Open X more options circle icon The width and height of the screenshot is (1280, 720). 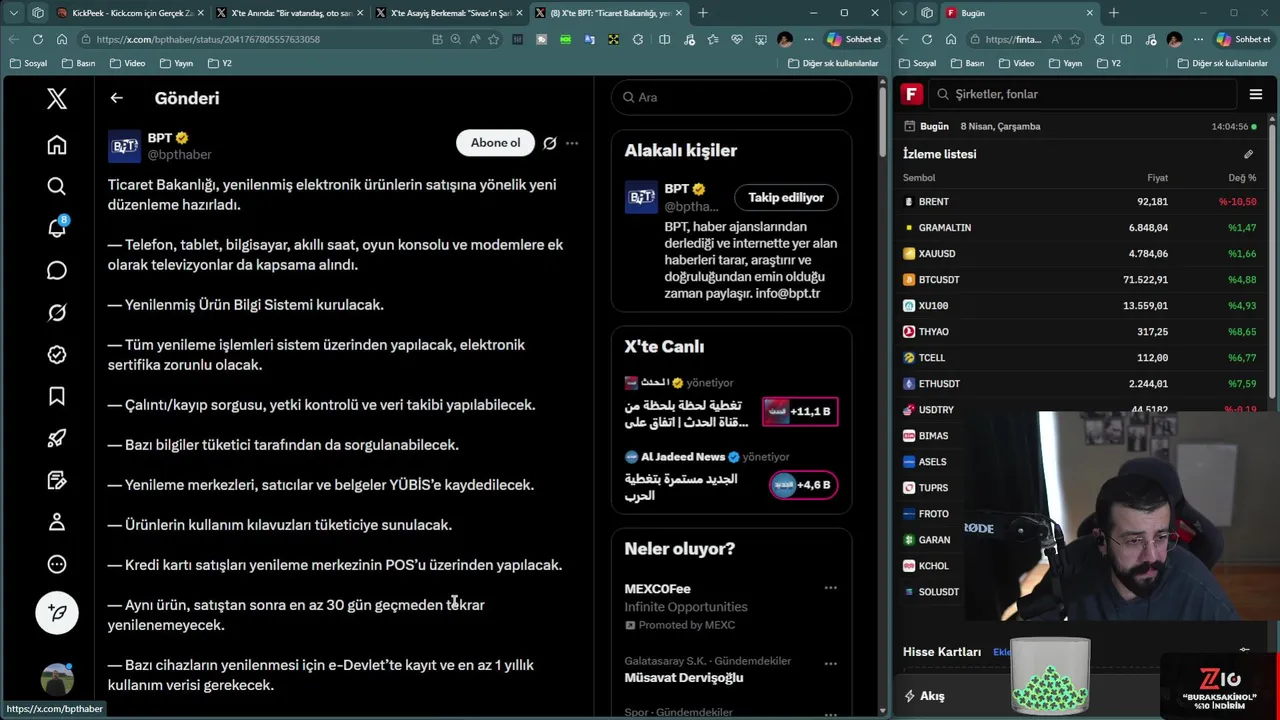57,564
